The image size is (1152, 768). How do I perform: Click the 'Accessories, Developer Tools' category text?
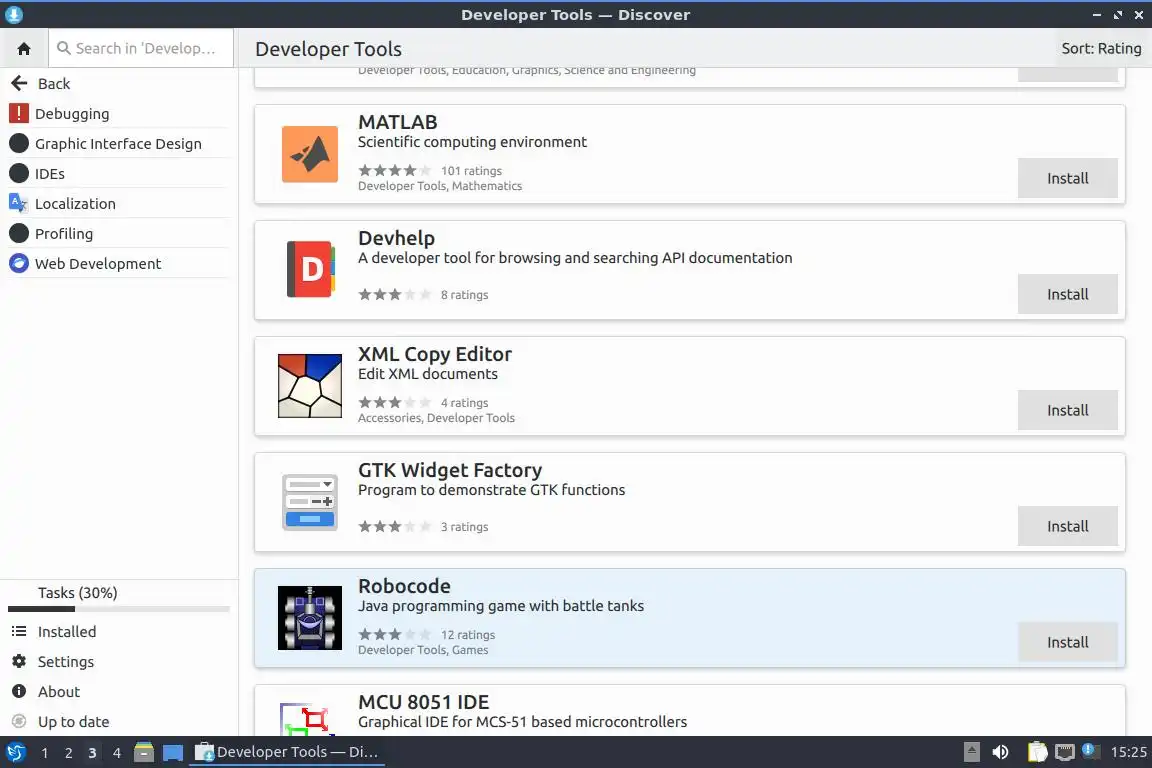coord(436,418)
